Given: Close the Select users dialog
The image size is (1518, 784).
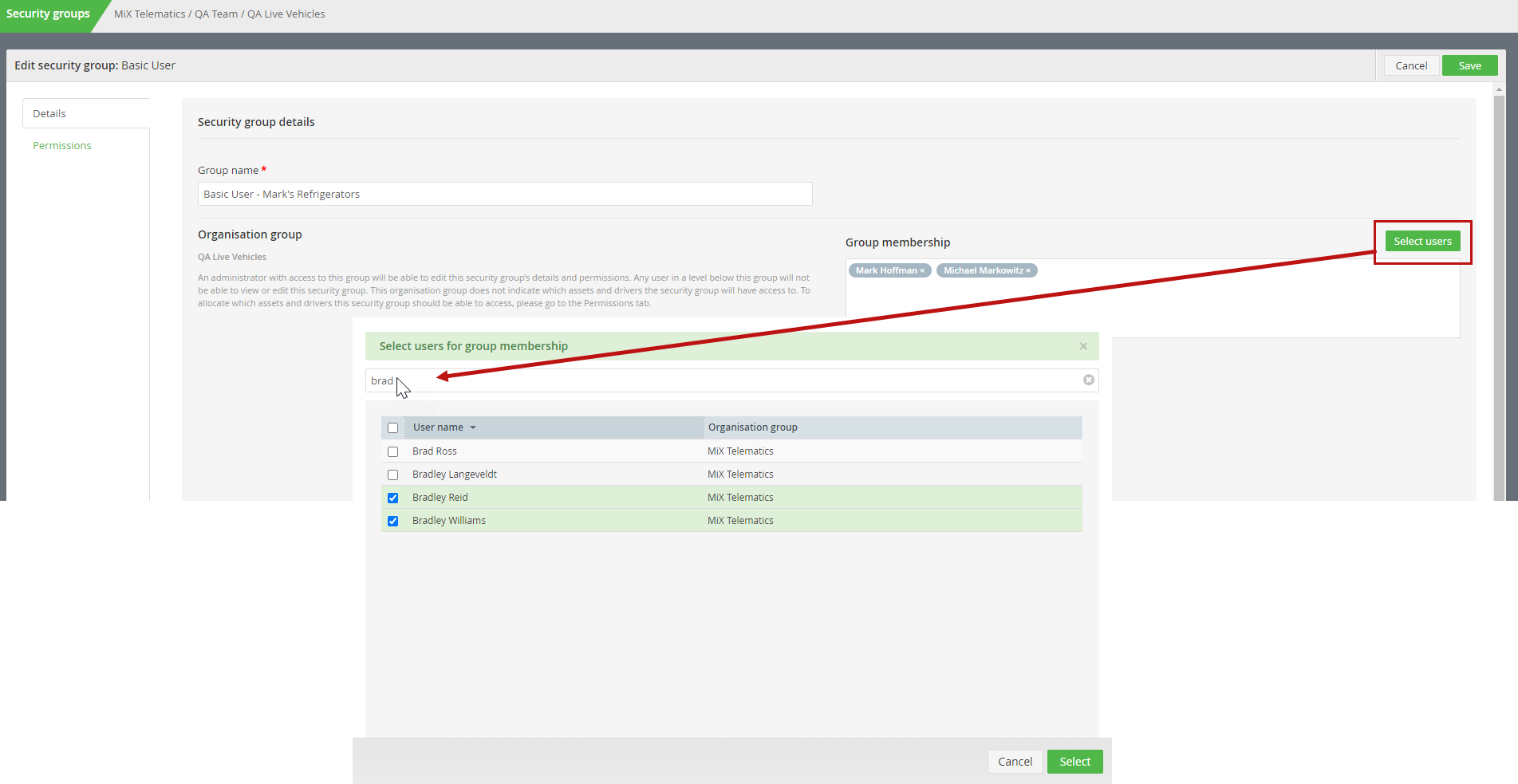Looking at the screenshot, I should pyautogui.click(x=1083, y=346).
